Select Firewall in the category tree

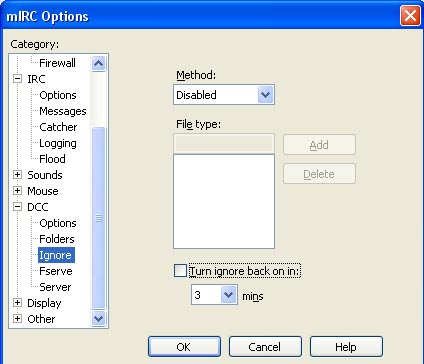coord(57,63)
